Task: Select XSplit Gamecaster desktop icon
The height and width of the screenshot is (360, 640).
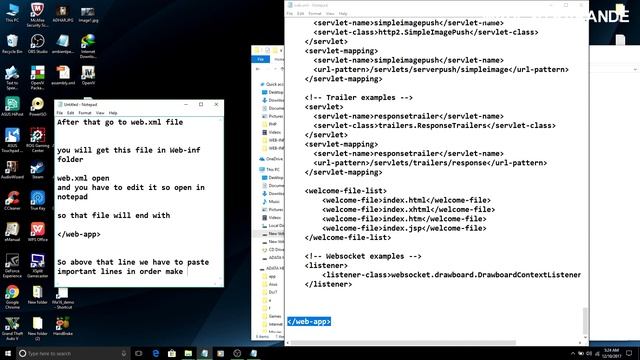Action: tap(37, 266)
